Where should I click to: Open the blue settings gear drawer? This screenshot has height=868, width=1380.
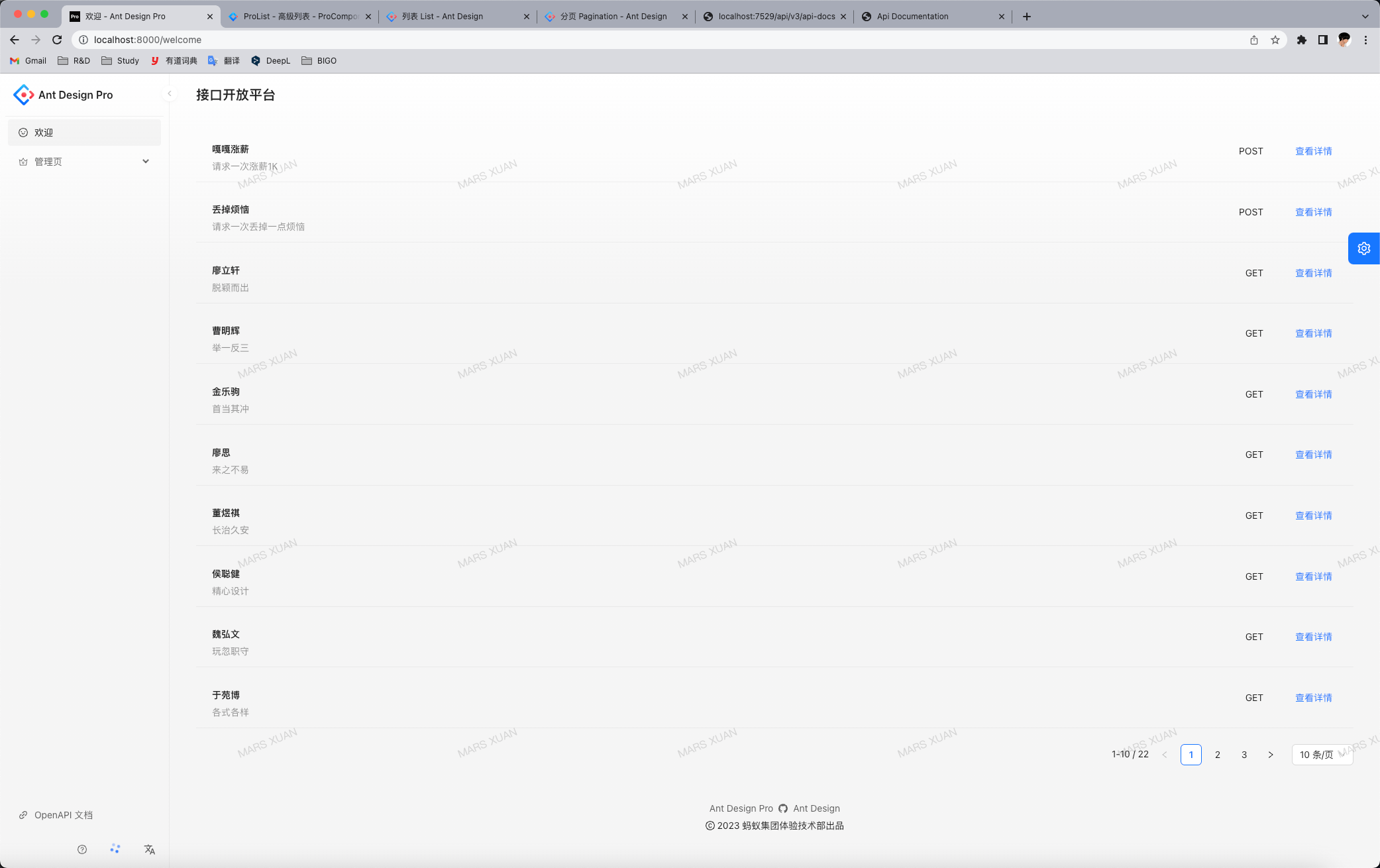click(1363, 248)
